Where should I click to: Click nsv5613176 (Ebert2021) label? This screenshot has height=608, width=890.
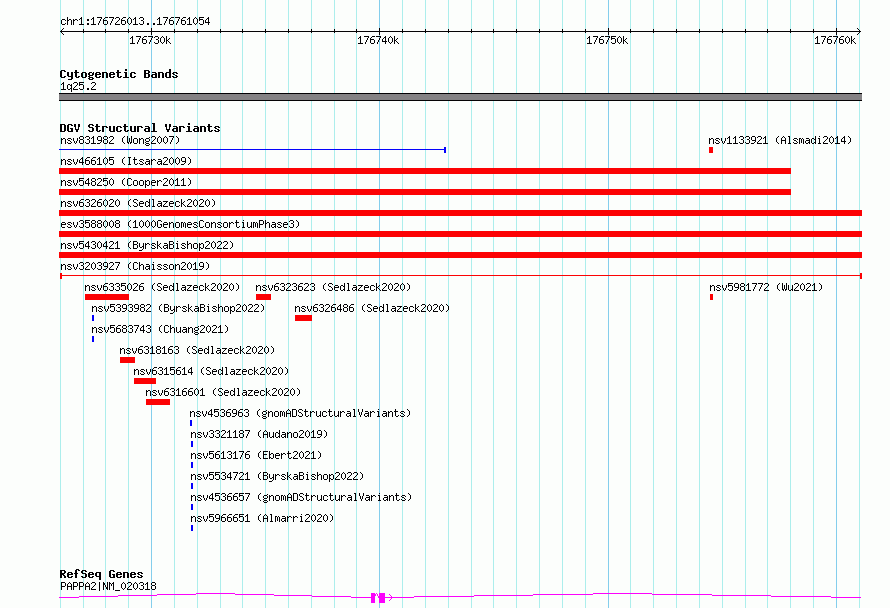[256, 455]
